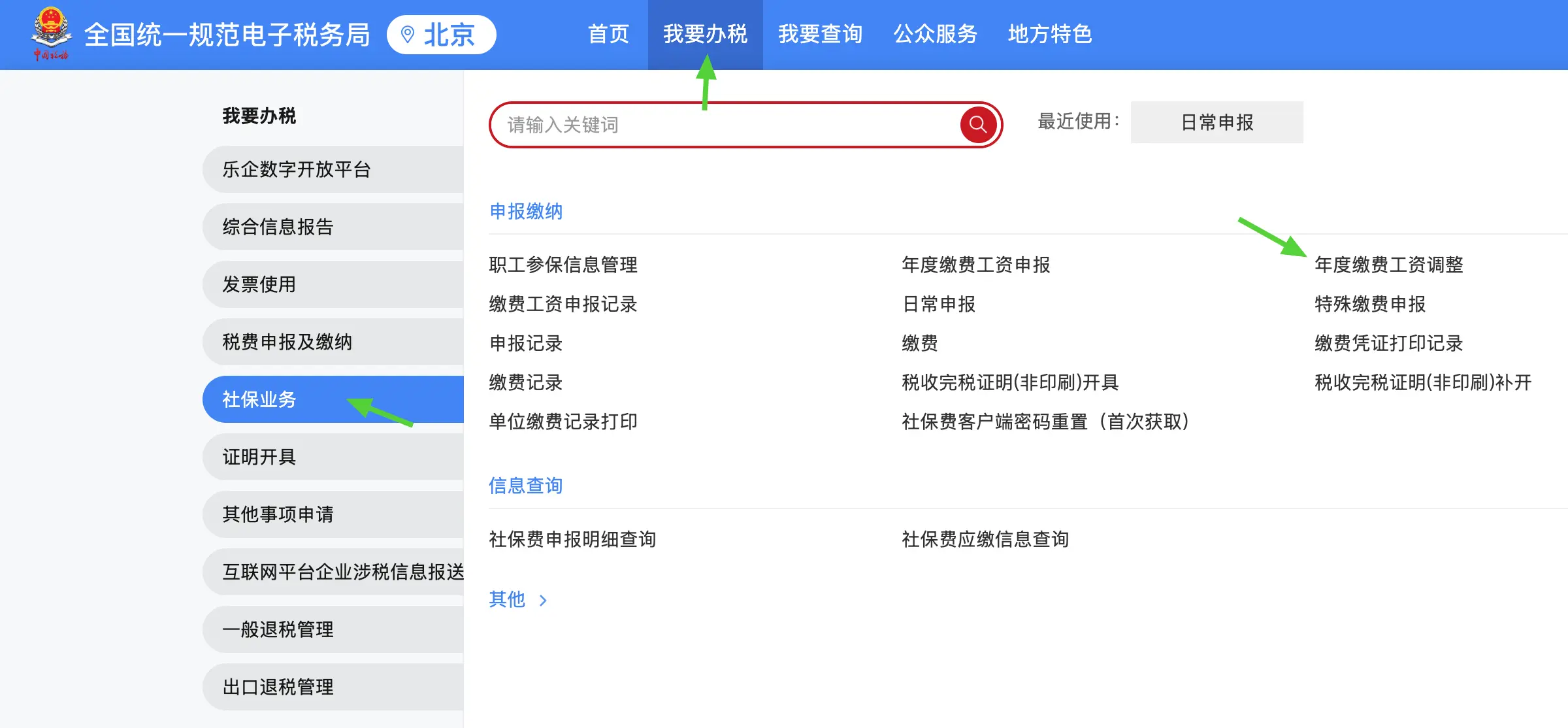Choose 一般退税管理 in the sidebar
The height and width of the screenshot is (728, 1568).
click(333, 629)
